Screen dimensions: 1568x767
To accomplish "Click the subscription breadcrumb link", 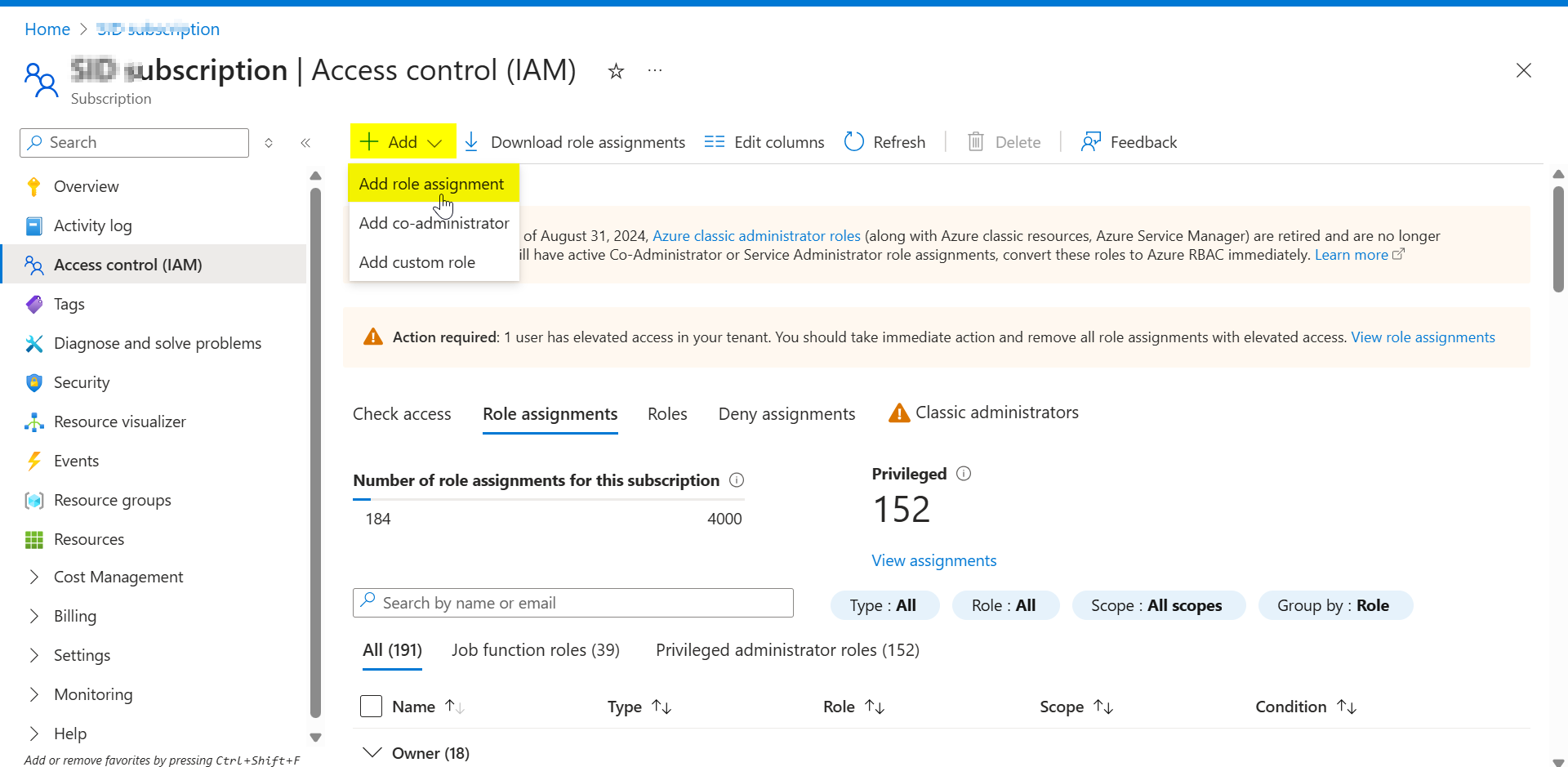I will coord(158,29).
